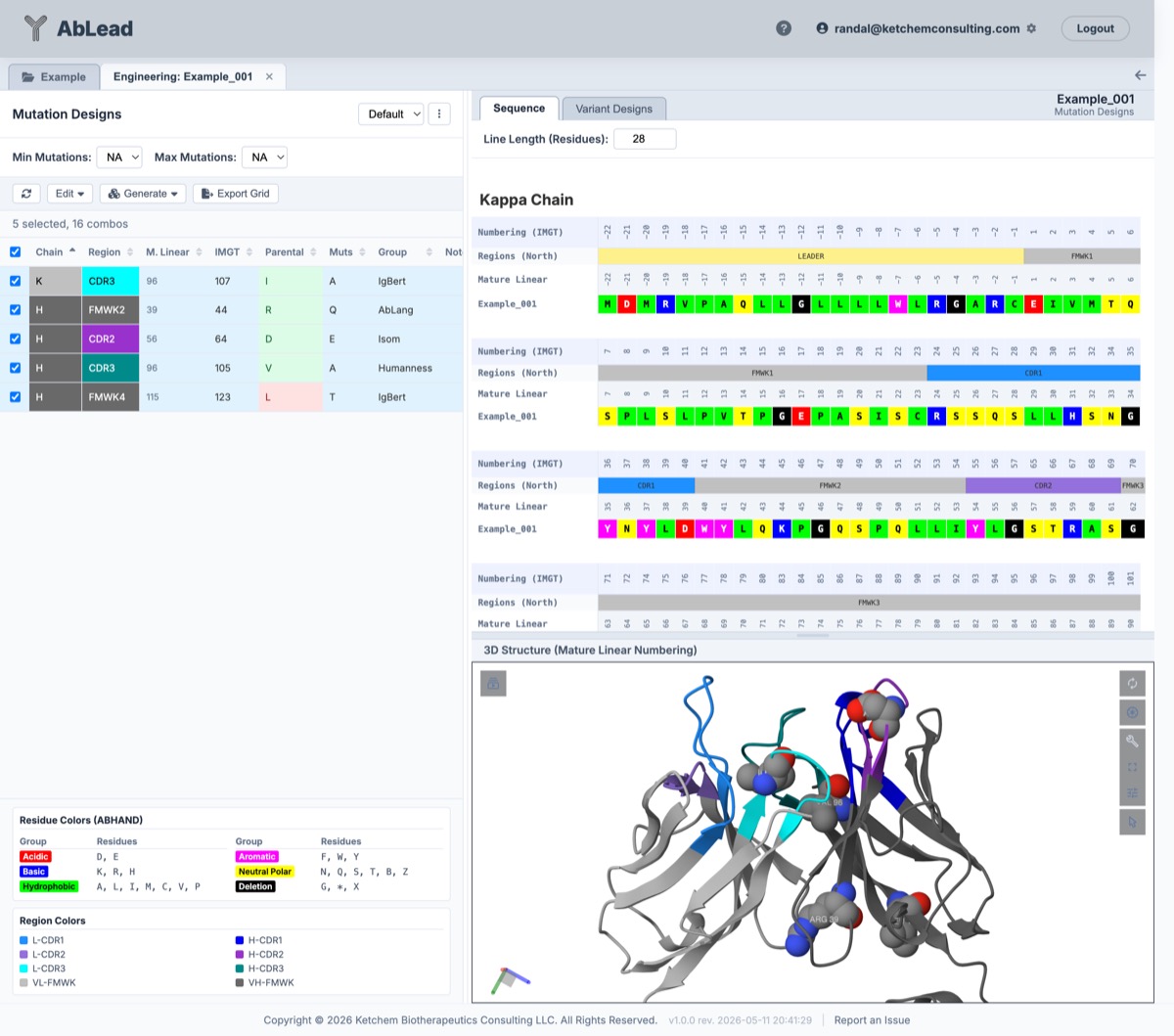Click the Export Grid button
The width and height of the screenshot is (1174, 1036).
[x=236, y=194]
